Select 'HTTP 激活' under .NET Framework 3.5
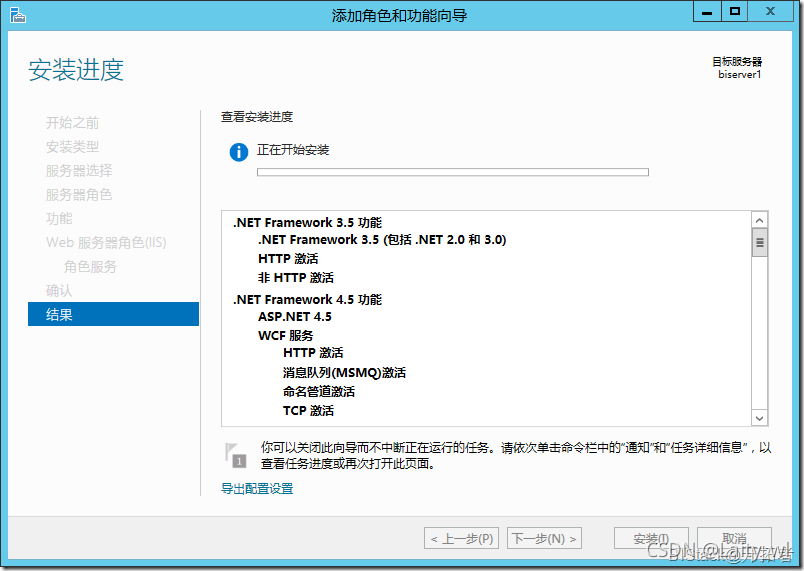804x571 pixels. (x=288, y=258)
